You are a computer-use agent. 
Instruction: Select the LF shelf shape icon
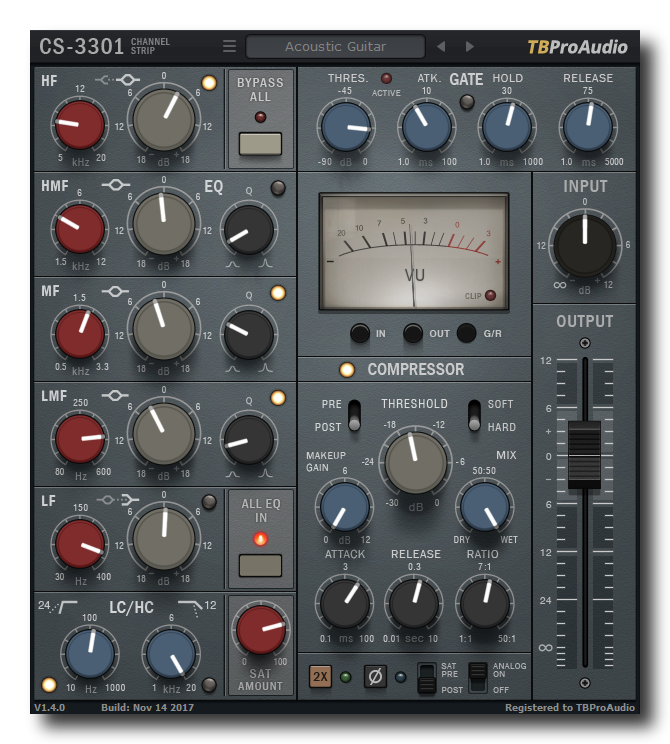point(129,500)
